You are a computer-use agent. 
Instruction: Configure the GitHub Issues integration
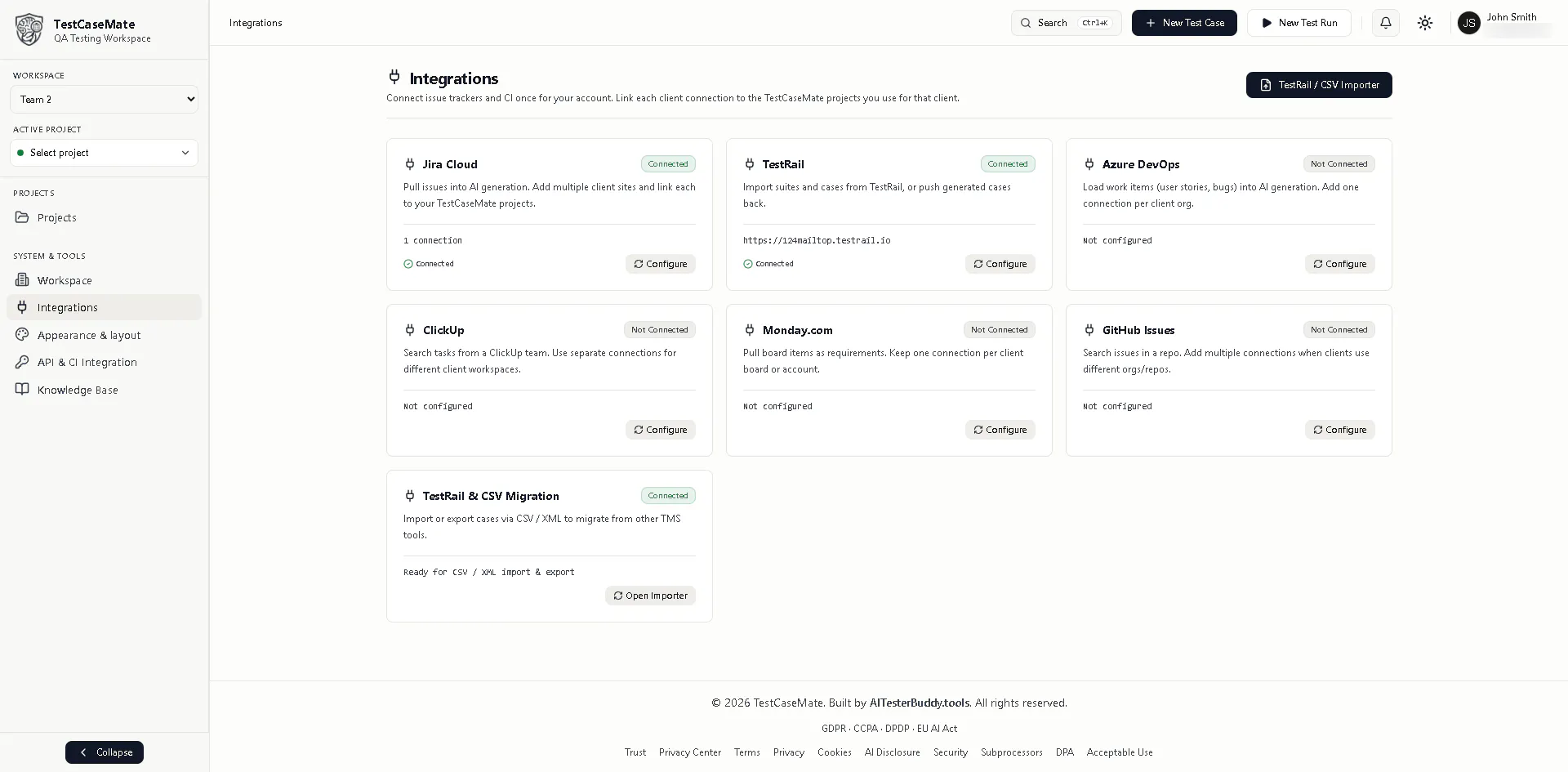point(1340,430)
